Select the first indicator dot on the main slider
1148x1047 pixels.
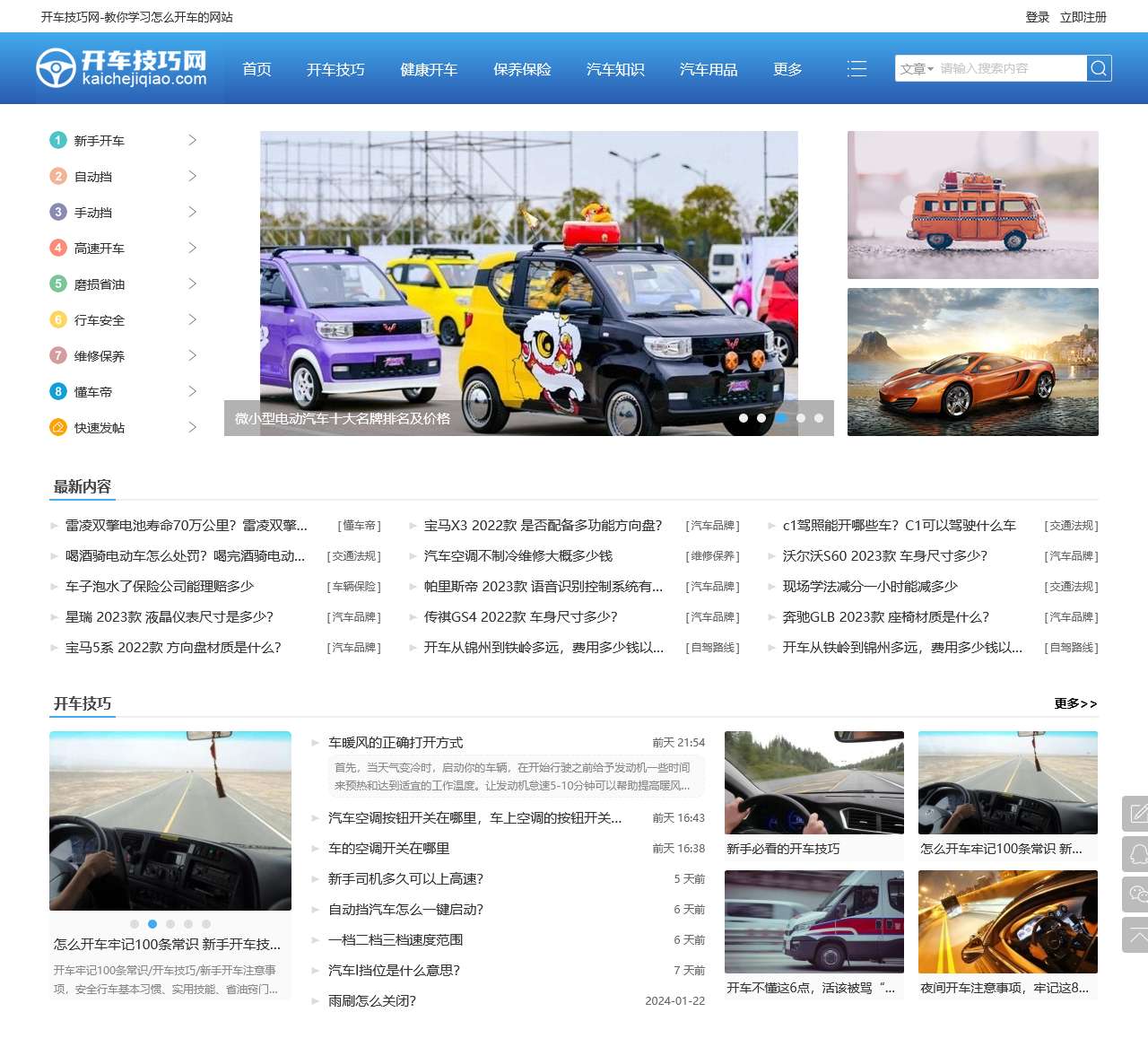click(745, 417)
